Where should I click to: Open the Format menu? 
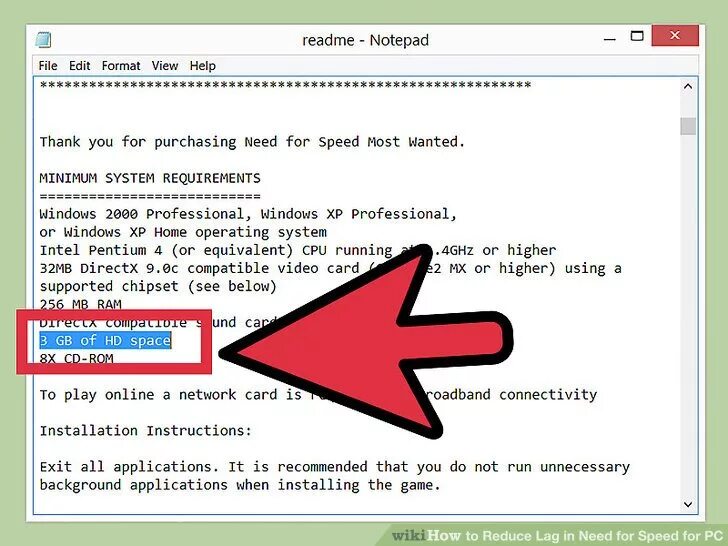[121, 66]
